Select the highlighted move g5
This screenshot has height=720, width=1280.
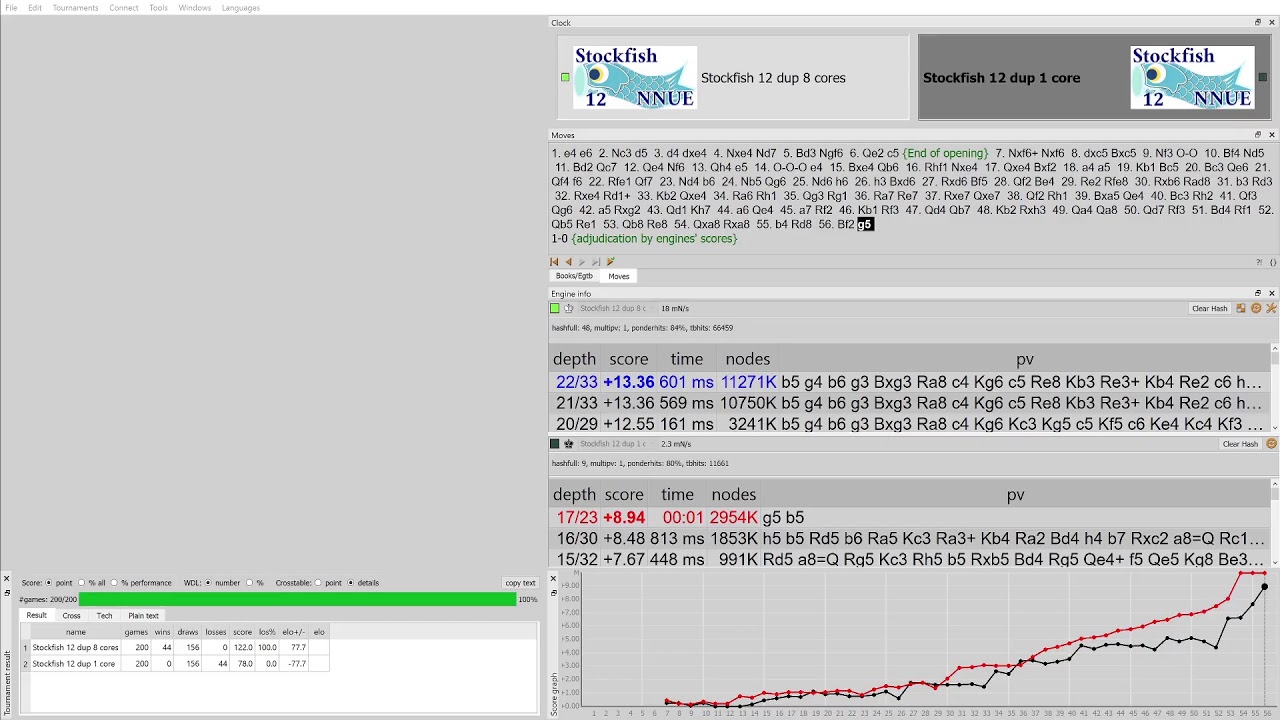tap(865, 225)
